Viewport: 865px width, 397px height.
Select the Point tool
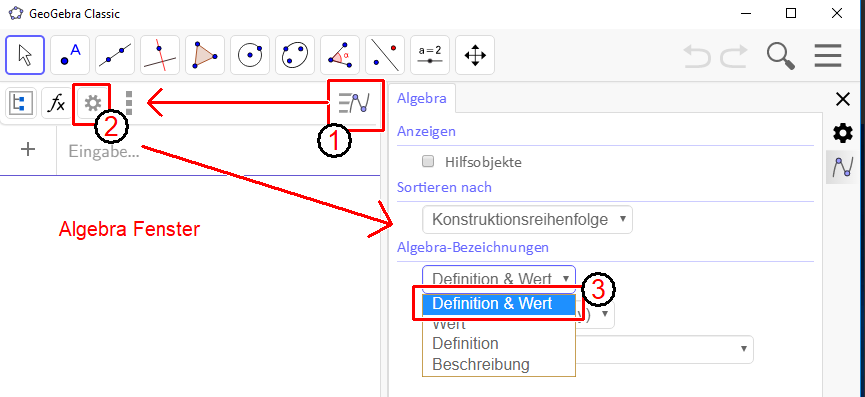70,55
